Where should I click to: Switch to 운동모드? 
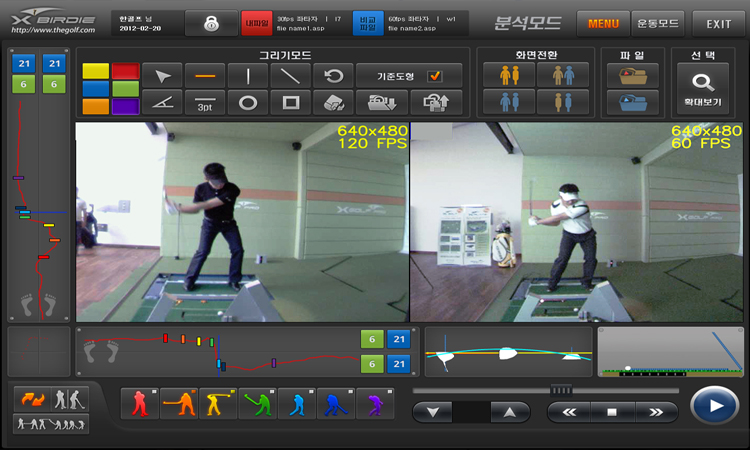[x=658, y=23]
